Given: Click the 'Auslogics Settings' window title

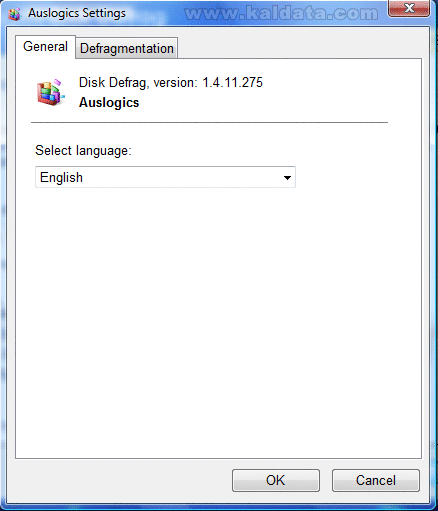Looking at the screenshot, I should pyautogui.click(x=77, y=13).
